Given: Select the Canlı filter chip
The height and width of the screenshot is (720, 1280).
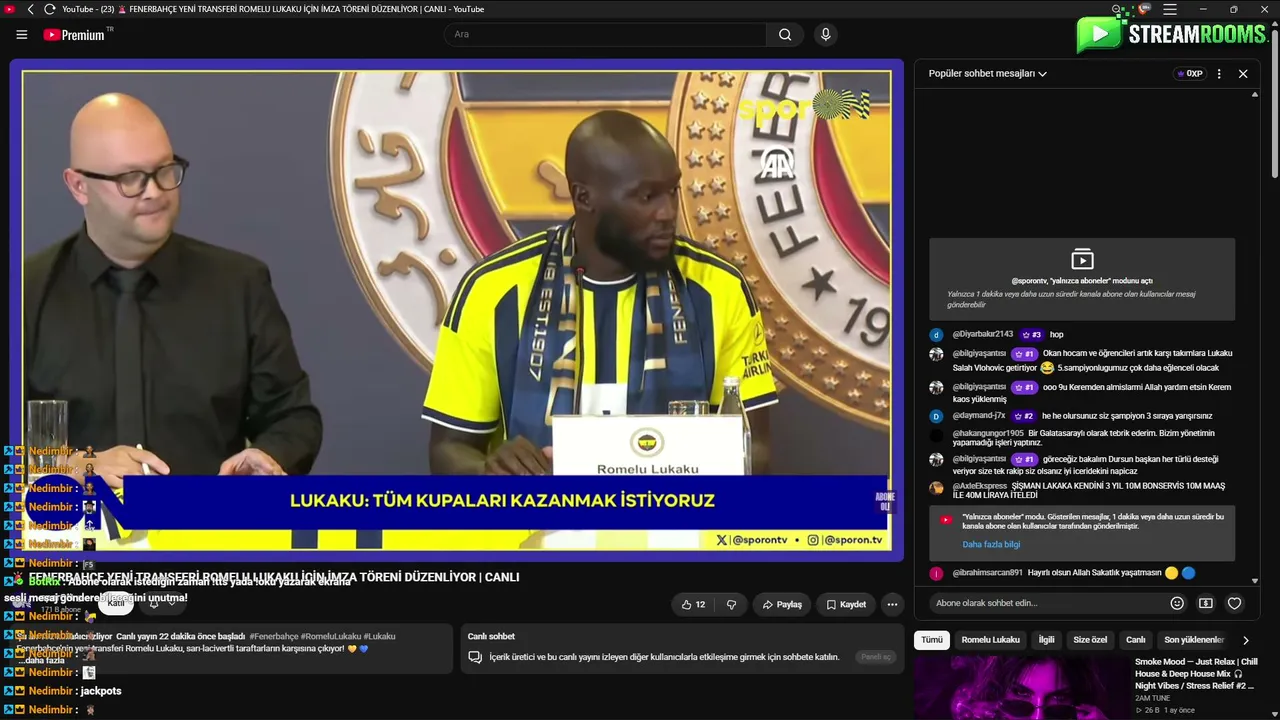Looking at the screenshot, I should pos(1136,640).
